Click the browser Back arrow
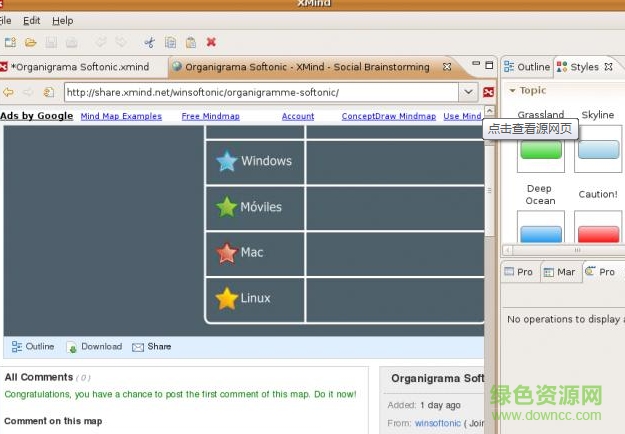Screen dimensions: 625x434 click(8, 92)
